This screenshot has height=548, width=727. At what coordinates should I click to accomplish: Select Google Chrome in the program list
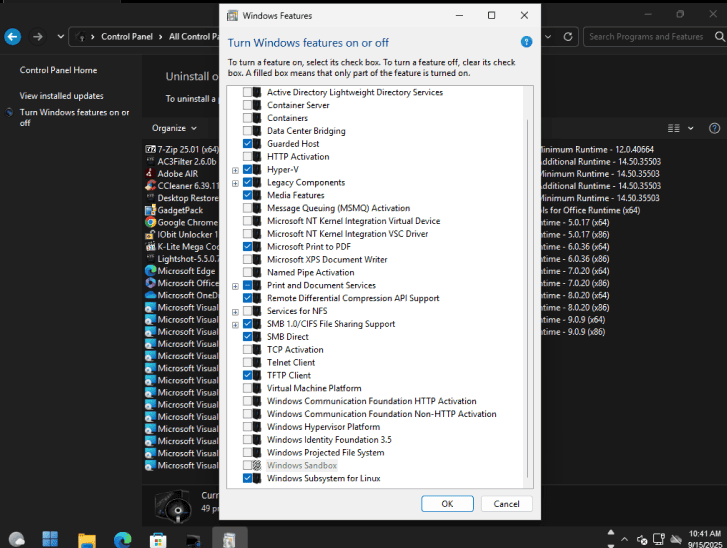coord(182,222)
